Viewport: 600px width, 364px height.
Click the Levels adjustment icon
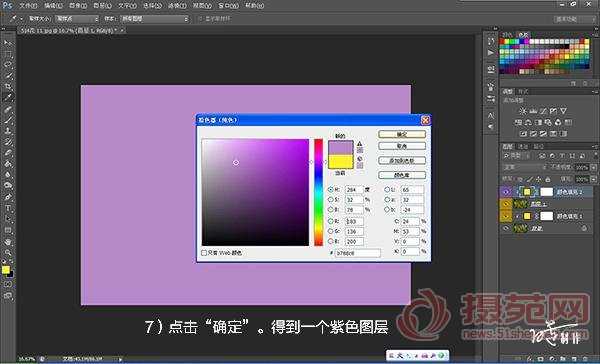533,111
